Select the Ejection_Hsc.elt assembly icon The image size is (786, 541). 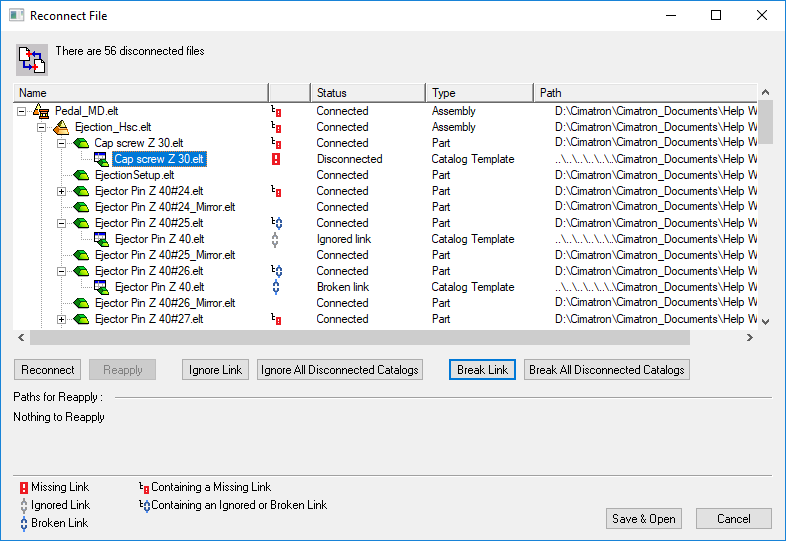click(61, 127)
